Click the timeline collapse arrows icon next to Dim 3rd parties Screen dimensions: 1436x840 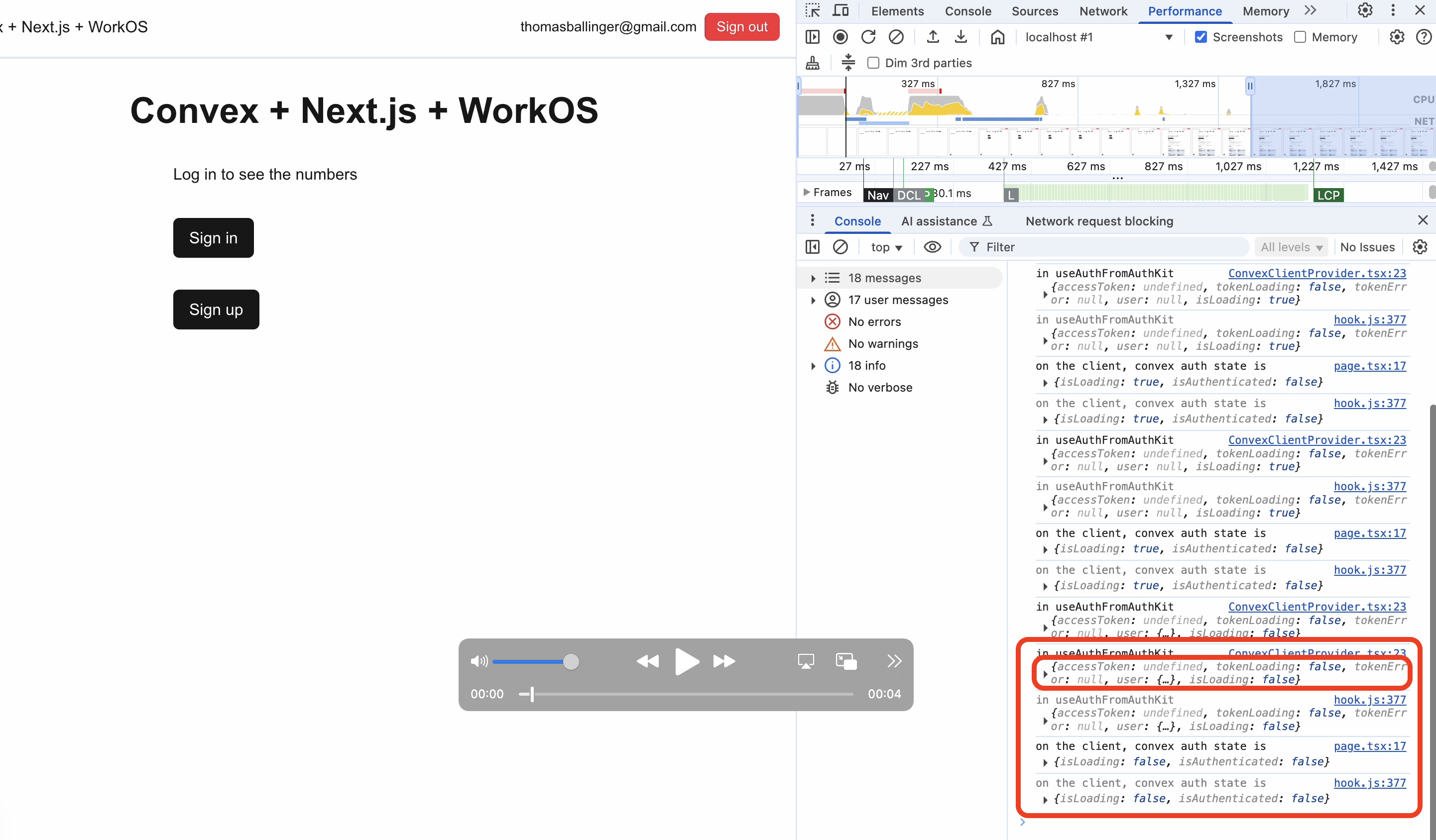[x=848, y=63]
